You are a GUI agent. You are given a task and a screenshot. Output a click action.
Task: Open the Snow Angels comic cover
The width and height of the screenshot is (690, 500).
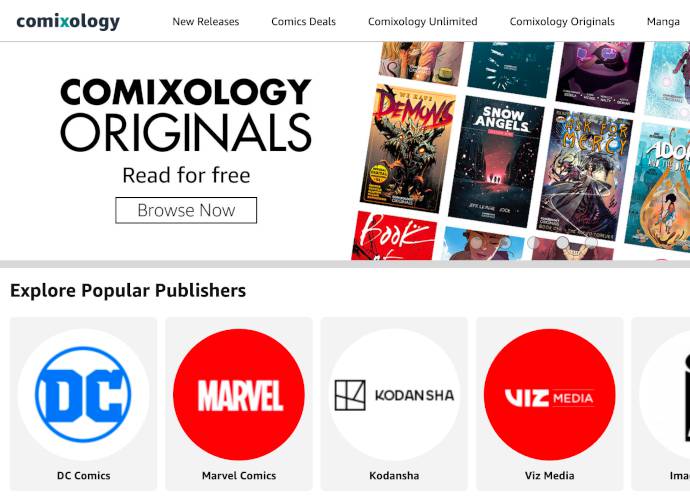(496, 162)
